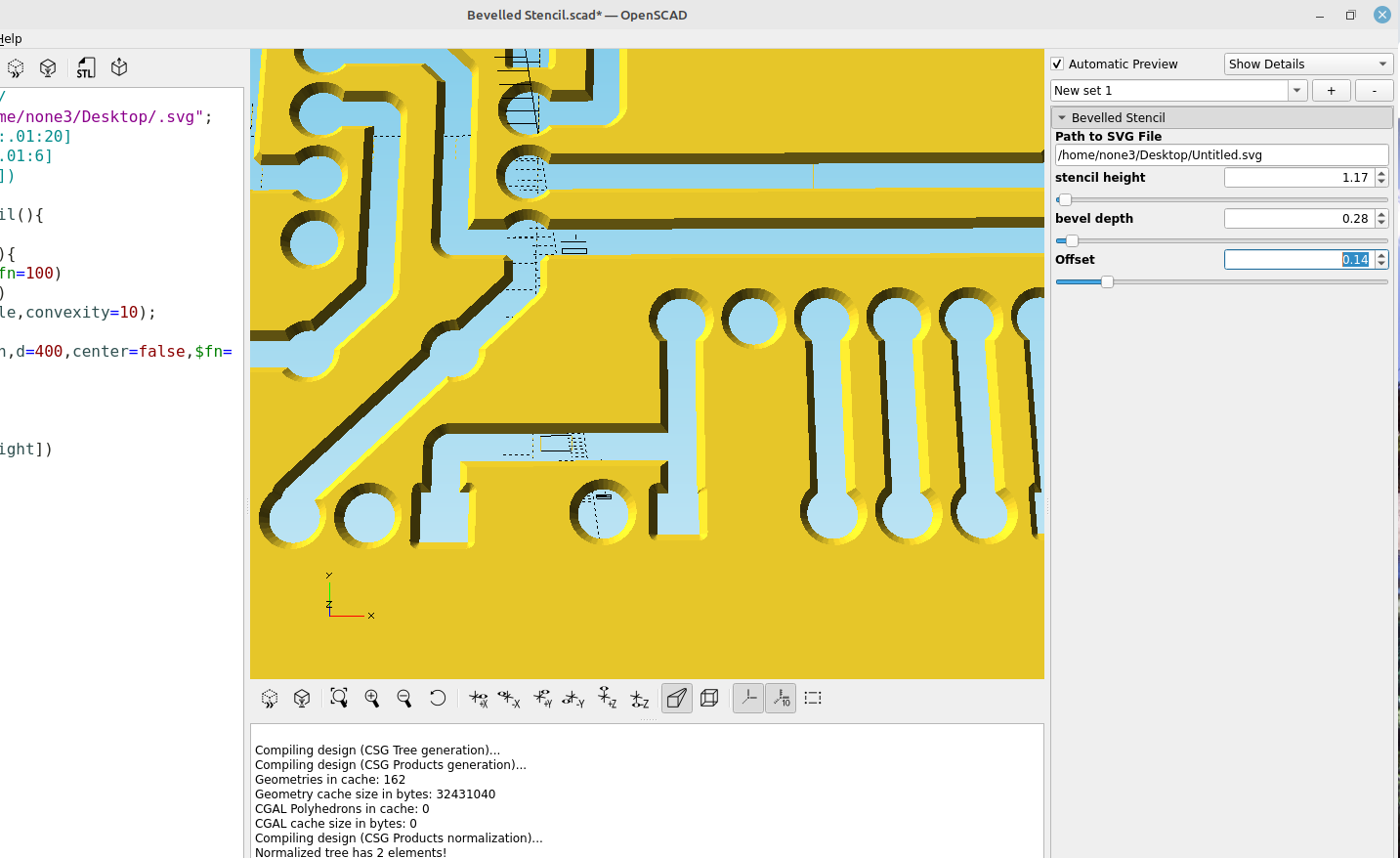This screenshot has width=1400, height=858.
Task: Export the model as STL
Action: [86, 66]
